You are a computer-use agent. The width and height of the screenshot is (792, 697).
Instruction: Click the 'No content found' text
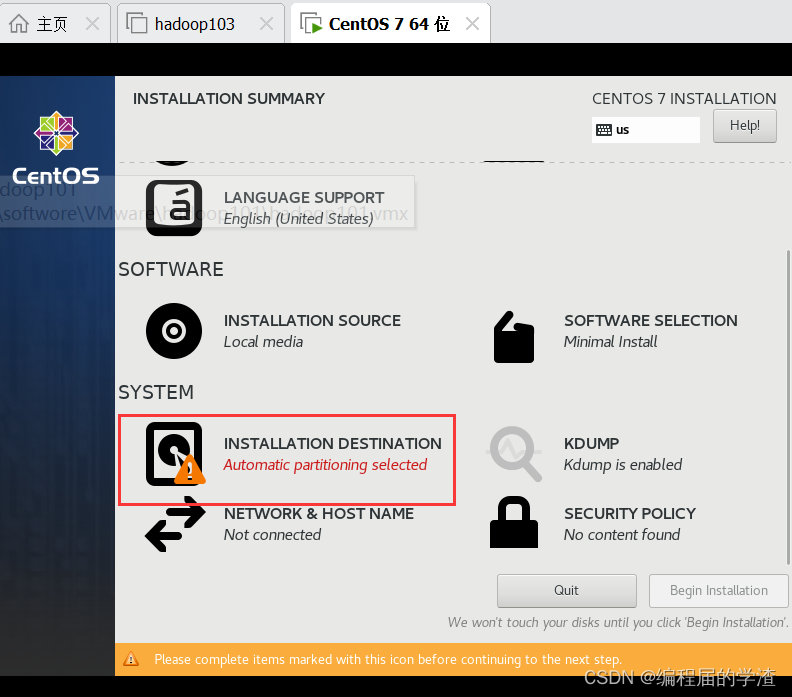click(622, 535)
